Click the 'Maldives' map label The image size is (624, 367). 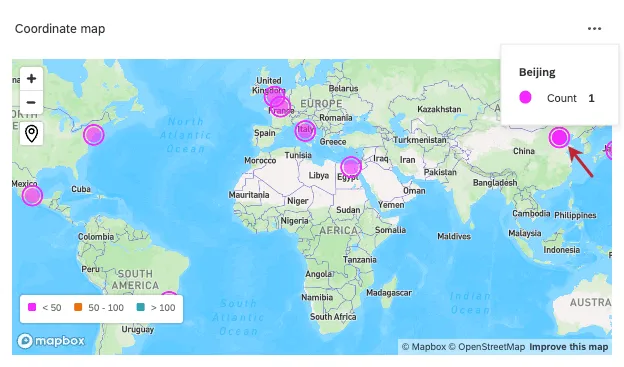pos(454,236)
